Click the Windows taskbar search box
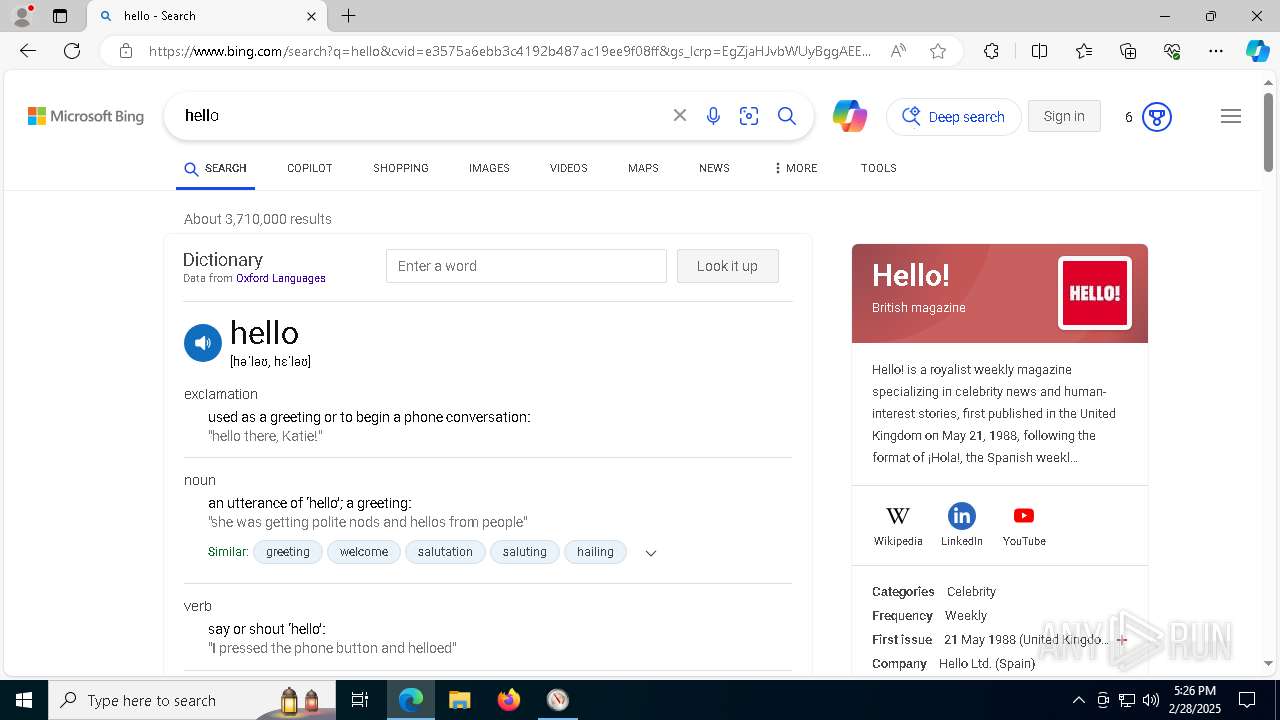1280x720 pixels. (x=190, y=700)
